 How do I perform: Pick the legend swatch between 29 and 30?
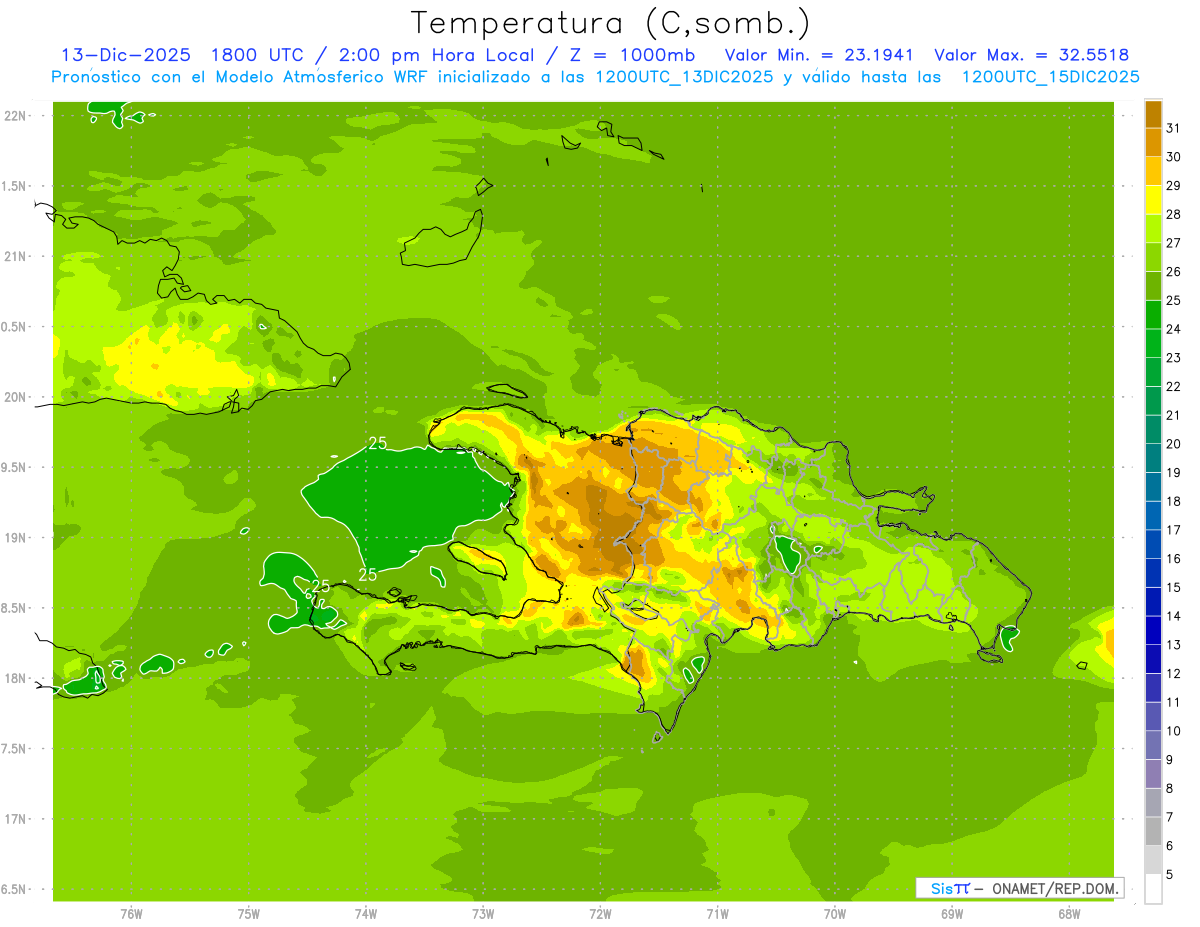point(1153,171)
